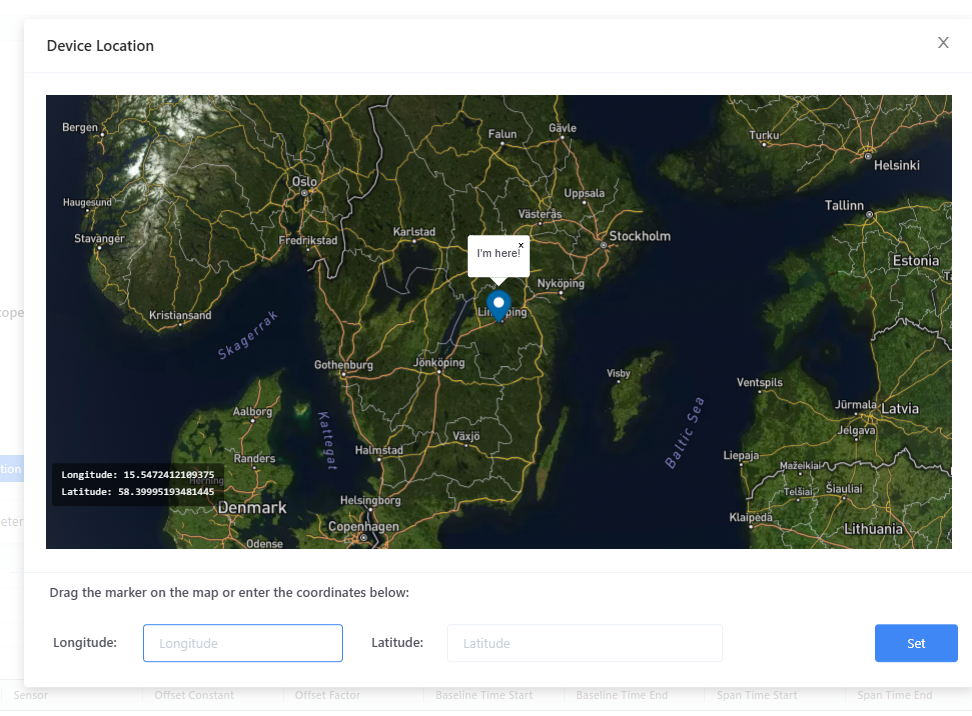Click the Denmark country label
The image size is (972, 716).
(x=252, y=508)
